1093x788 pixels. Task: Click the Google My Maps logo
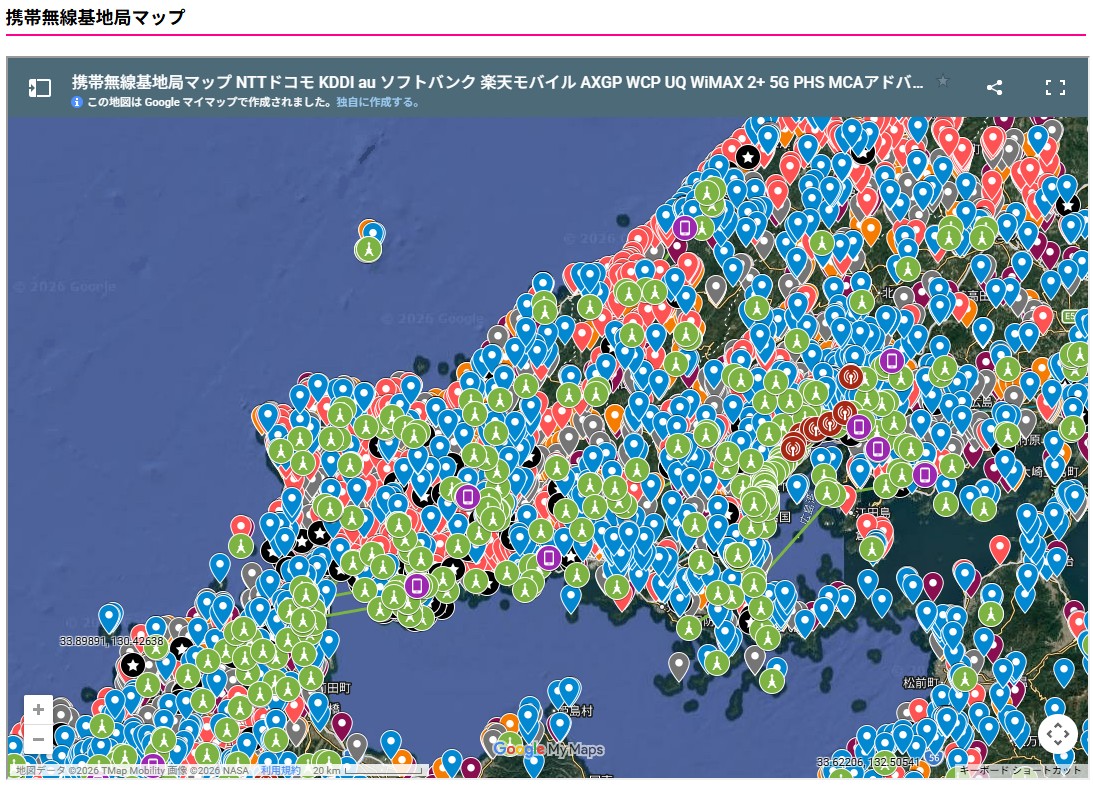(x=548, y=749)
